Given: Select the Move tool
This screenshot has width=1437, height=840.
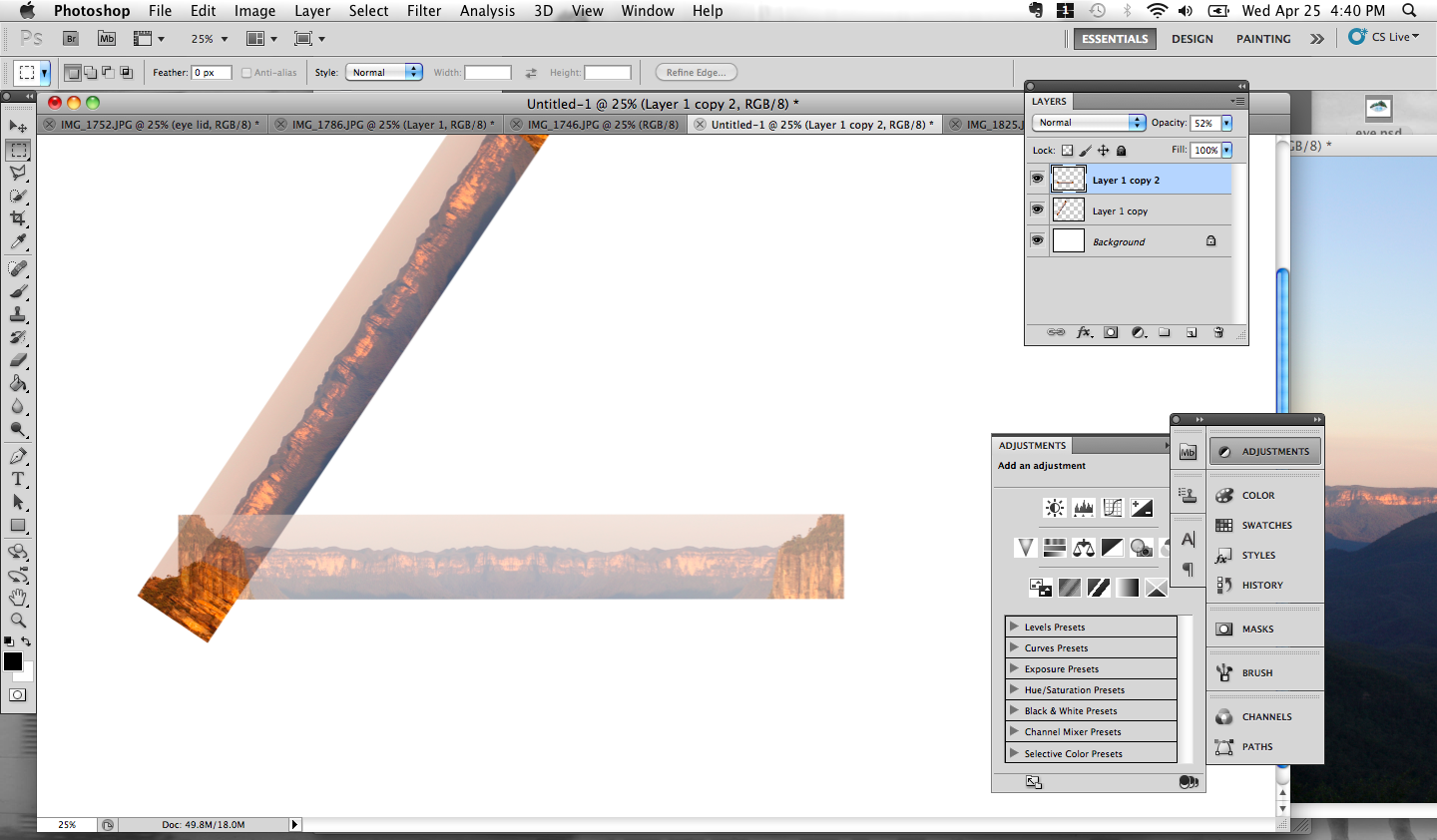Looking at the screenshot, I should [x=17, y=127].
